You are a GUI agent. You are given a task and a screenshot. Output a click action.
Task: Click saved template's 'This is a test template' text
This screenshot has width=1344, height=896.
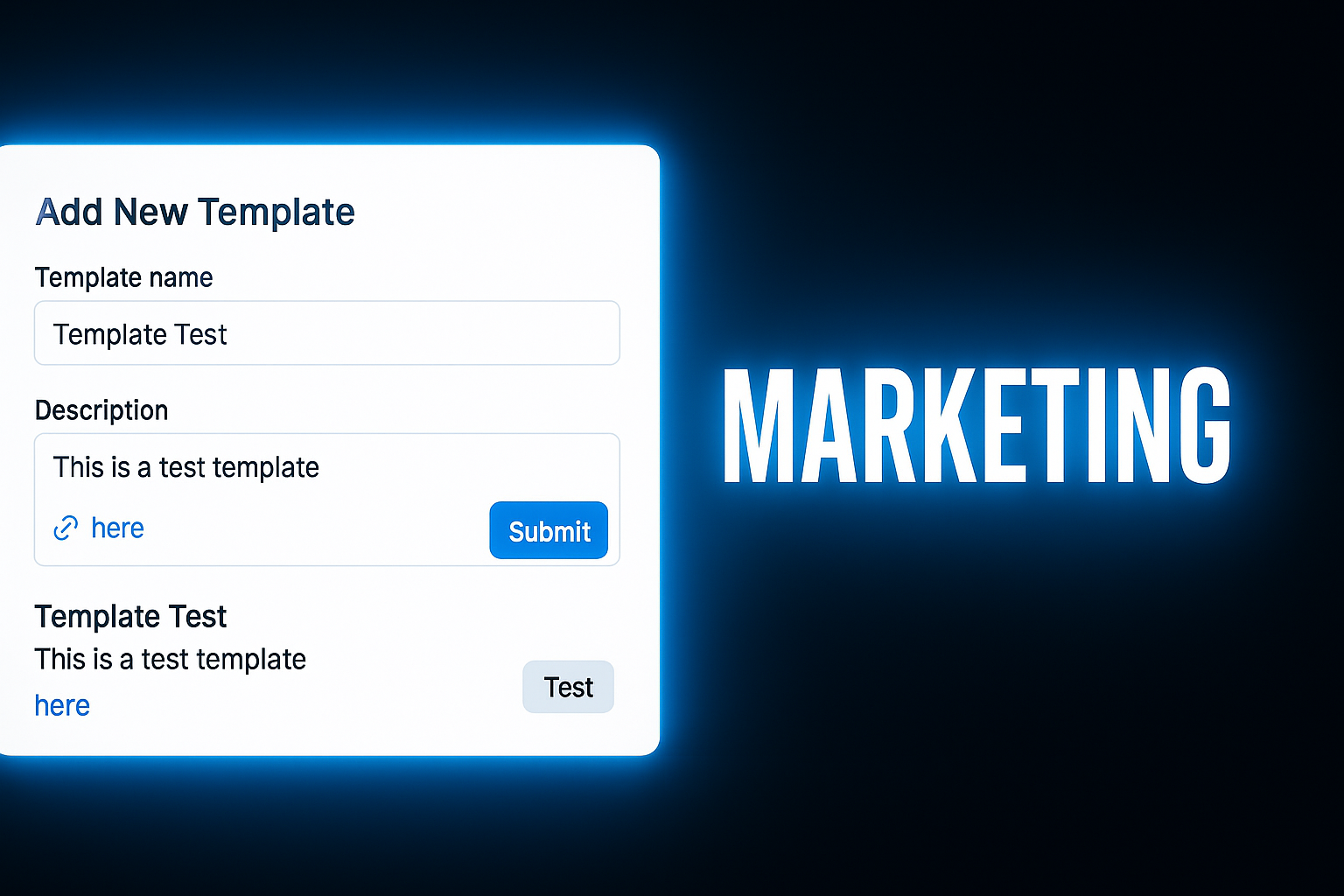tap(170, 659)
